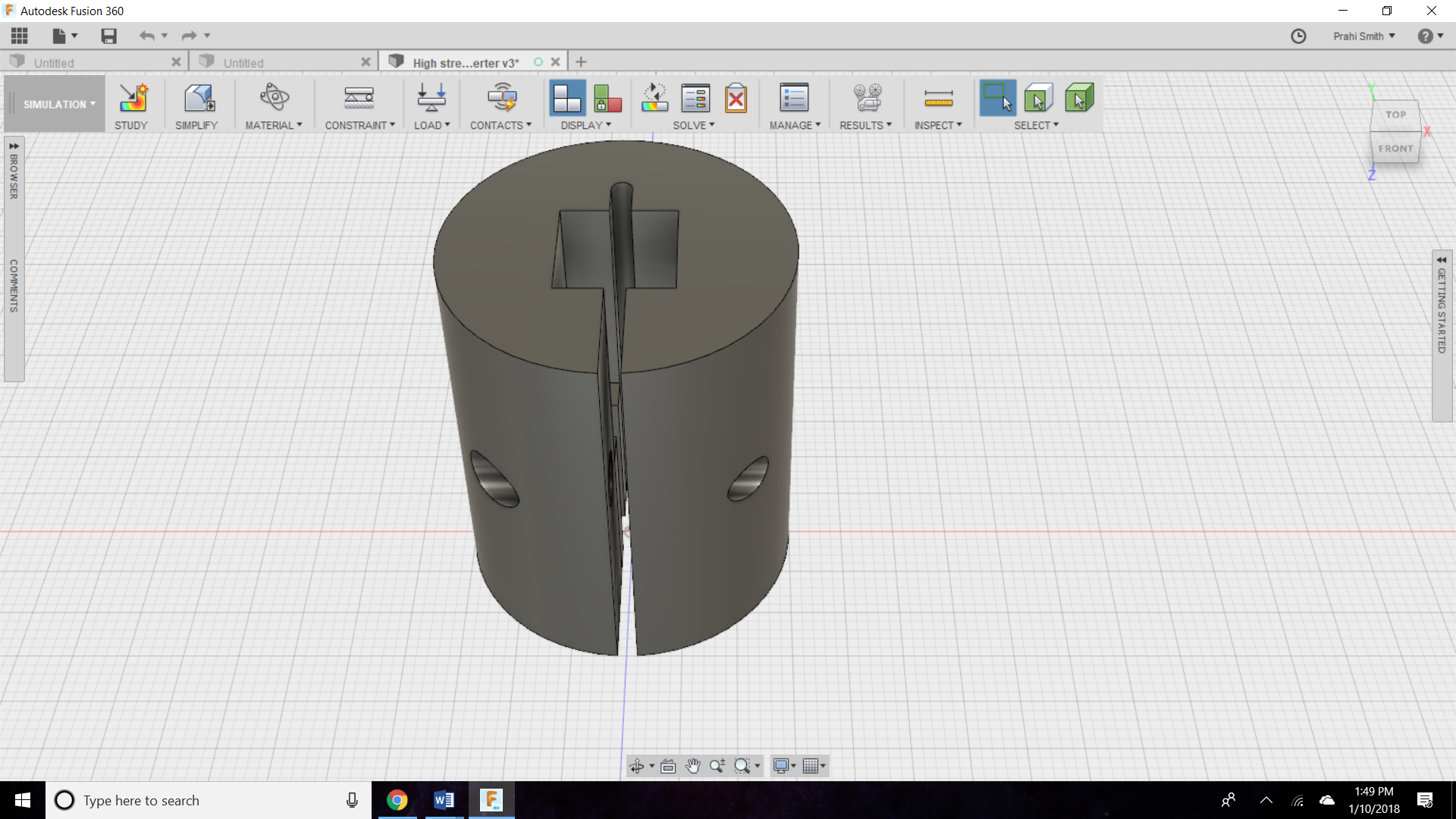Activate the Pan tool in viewport toolbar

click(692, 766)
